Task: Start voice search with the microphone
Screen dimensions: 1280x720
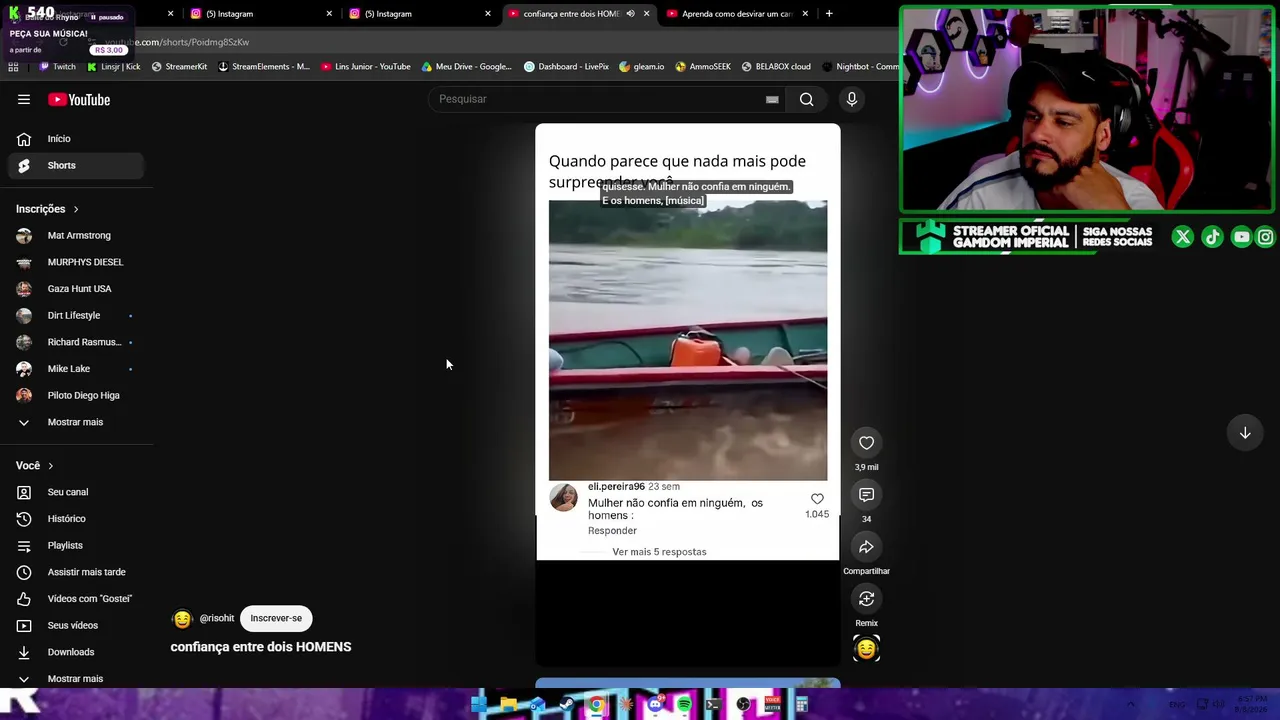Action: coord(852,99)
